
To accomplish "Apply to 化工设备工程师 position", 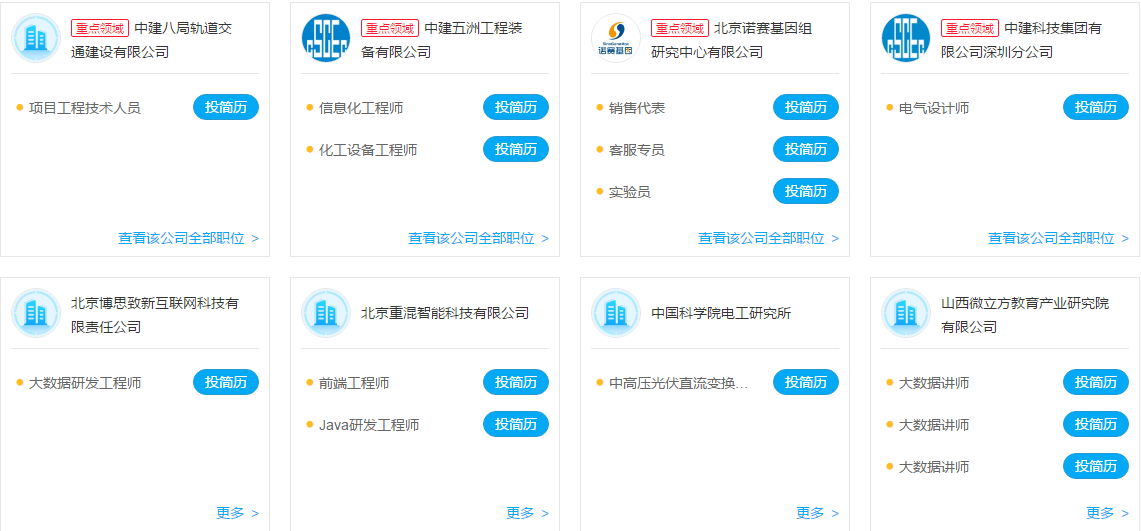I will (x=516, y=149).
